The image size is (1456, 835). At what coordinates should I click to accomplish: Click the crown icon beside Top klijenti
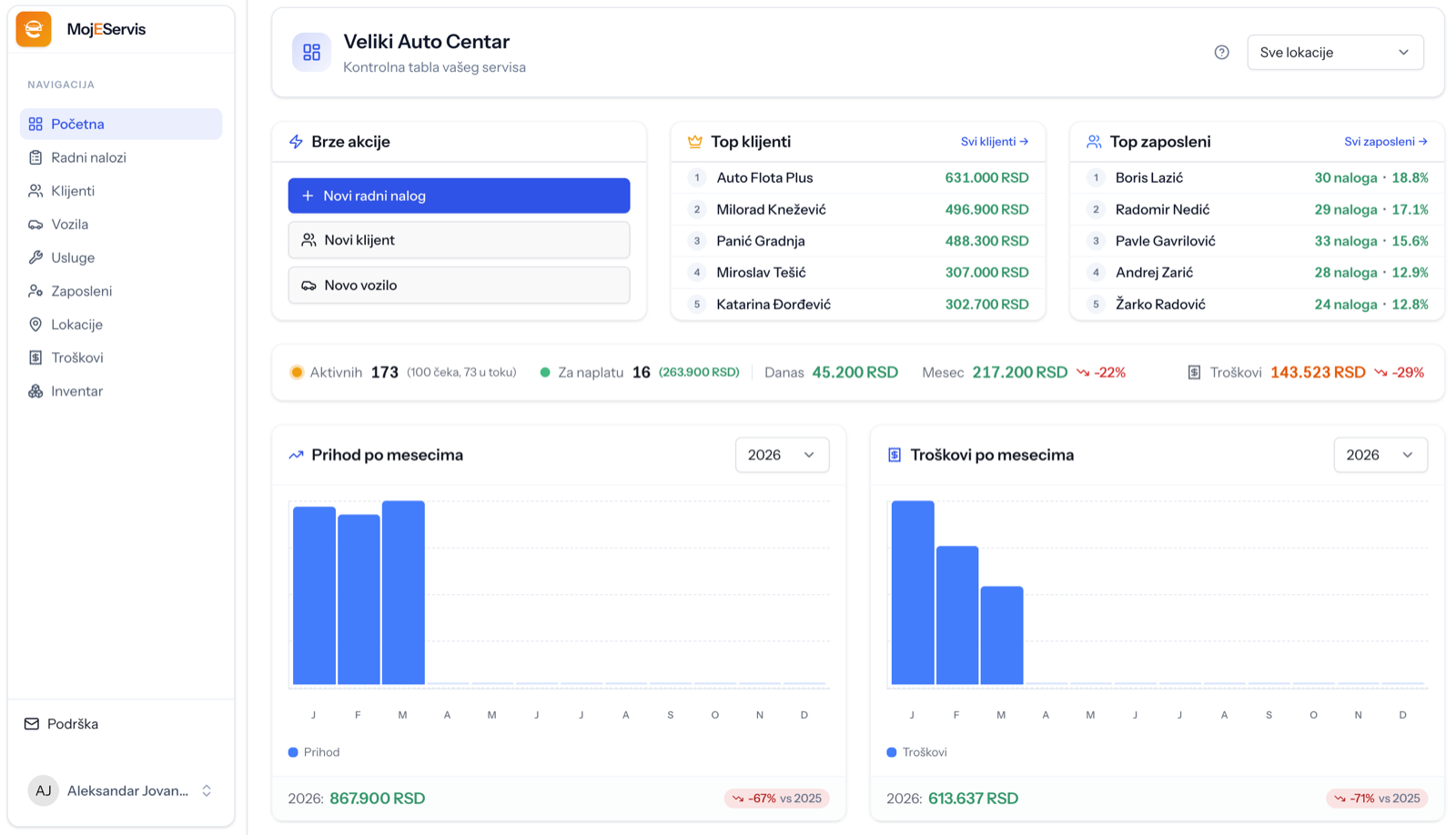pyautogui.click(x=694, y=142)
